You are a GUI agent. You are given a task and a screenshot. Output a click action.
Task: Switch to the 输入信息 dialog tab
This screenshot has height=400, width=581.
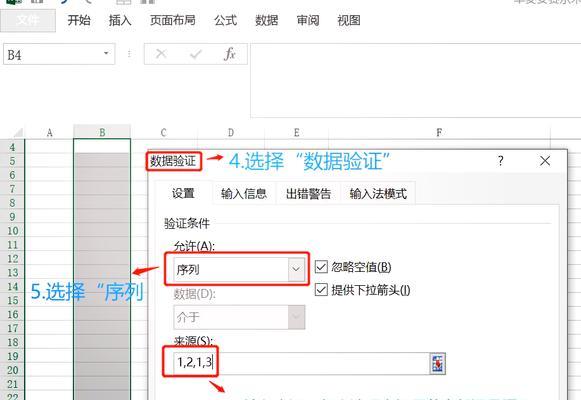(244, 193)
